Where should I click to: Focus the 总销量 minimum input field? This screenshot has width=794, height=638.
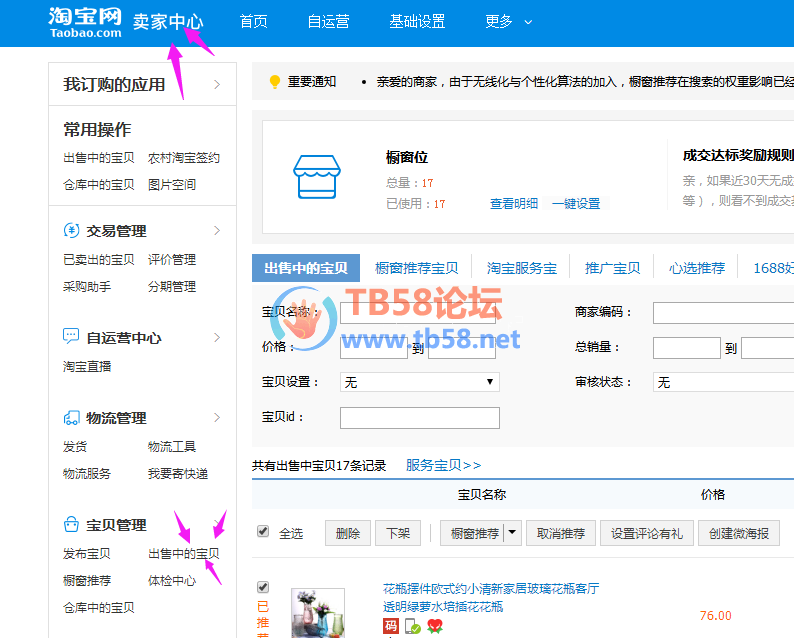pos(687,348)
